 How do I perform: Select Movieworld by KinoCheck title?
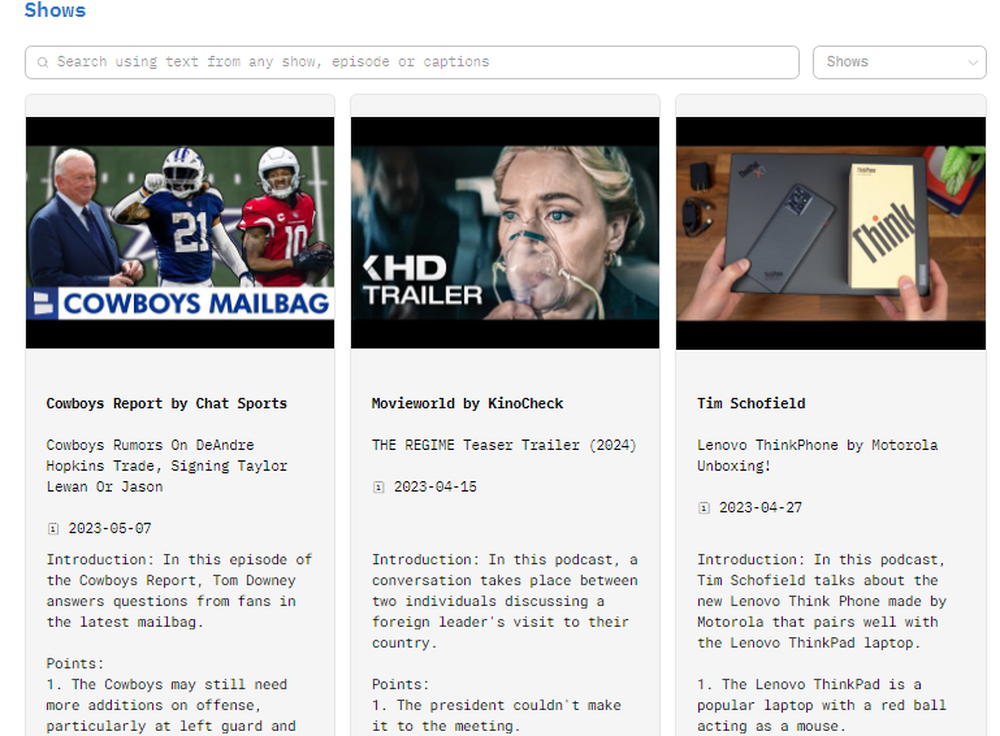click(467, 404)
